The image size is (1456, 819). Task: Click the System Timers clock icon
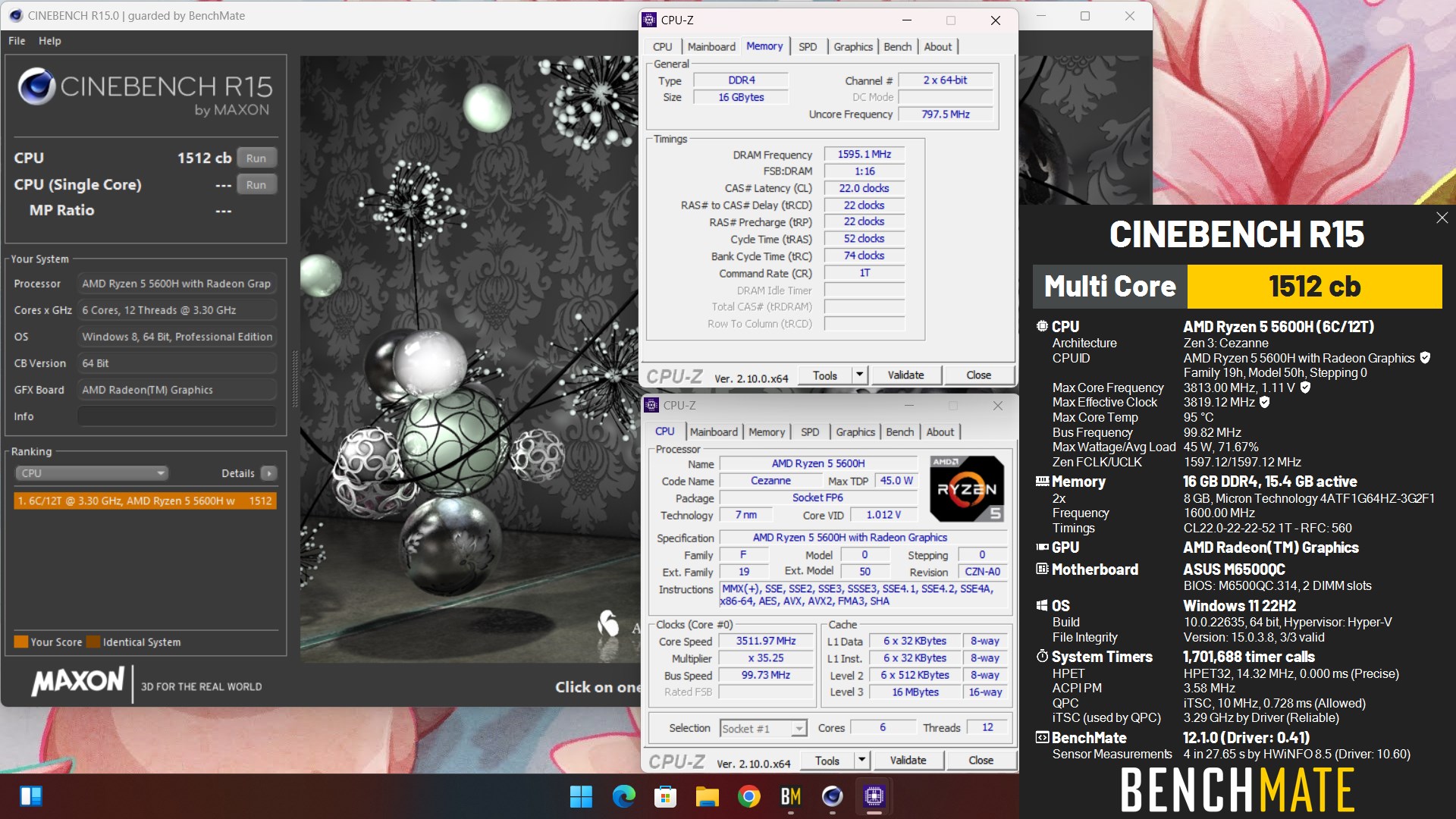1042,656
